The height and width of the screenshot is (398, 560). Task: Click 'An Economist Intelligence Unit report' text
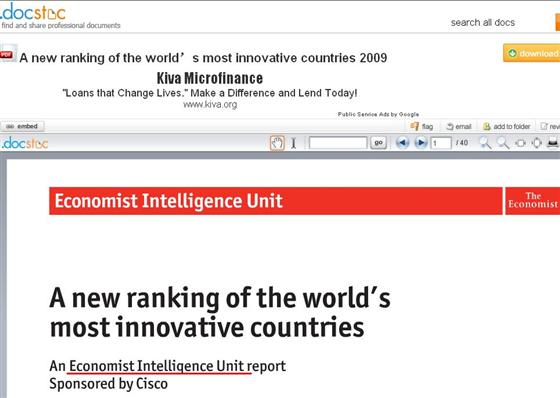click(x=168, y=366)
